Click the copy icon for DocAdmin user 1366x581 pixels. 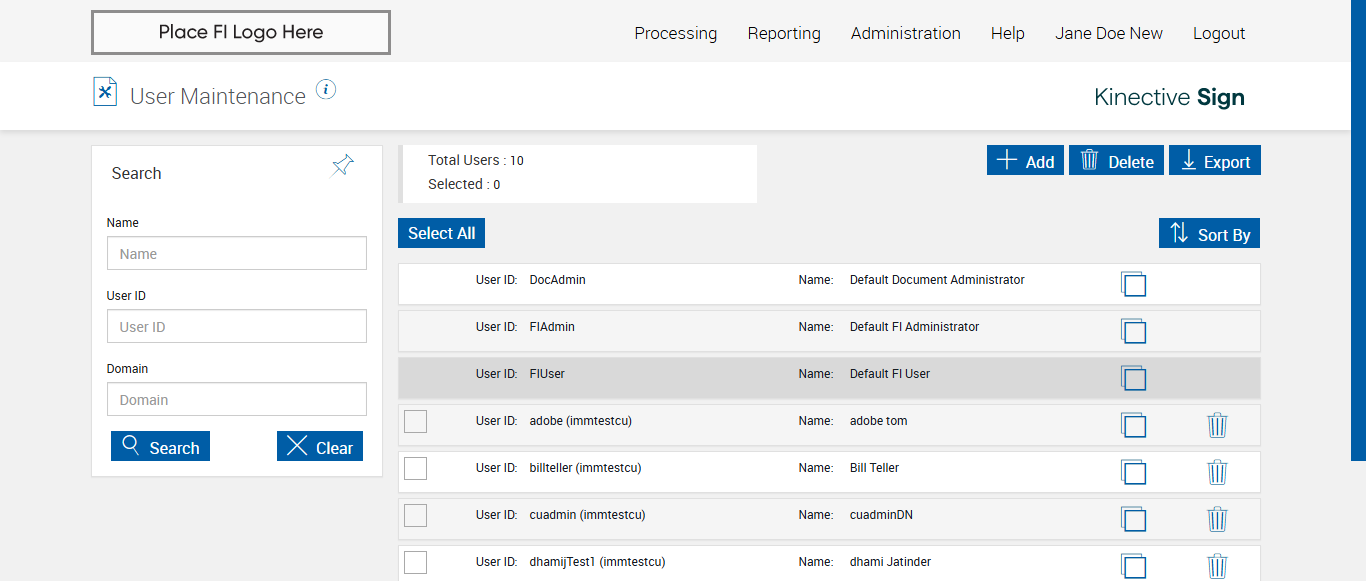coord(1133,284)
